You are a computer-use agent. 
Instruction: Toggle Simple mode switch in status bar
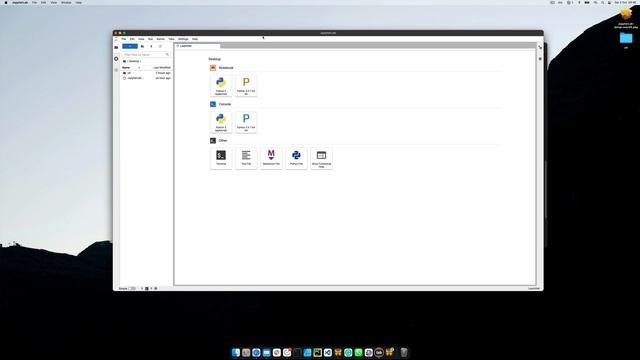pos(133,289)
